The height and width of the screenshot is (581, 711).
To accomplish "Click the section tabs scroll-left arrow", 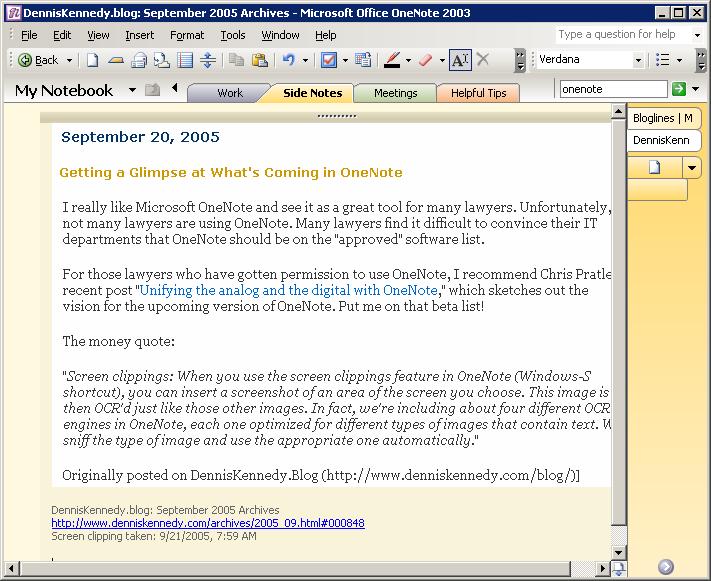I will [175, 88].
